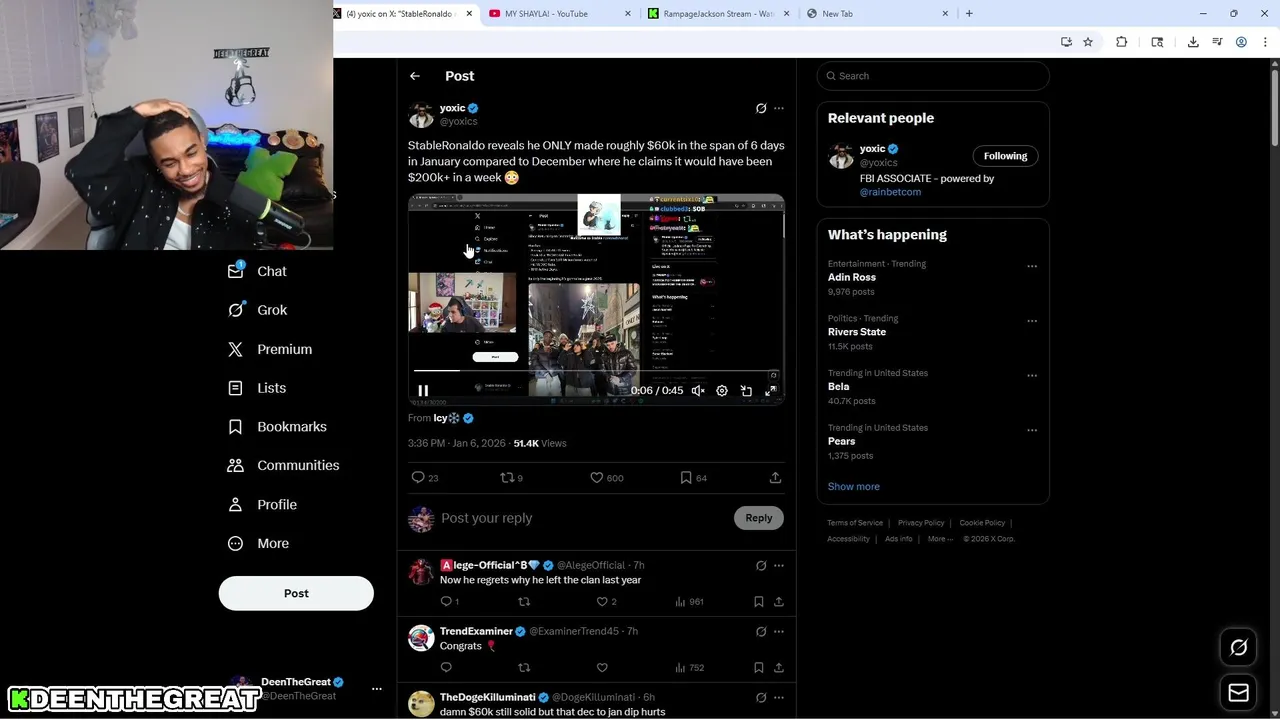Image resolution: width=1280 pixels, height=720 pixels.
Task: Open Bookmarks in the sidebar
Action: click(277, 427)
